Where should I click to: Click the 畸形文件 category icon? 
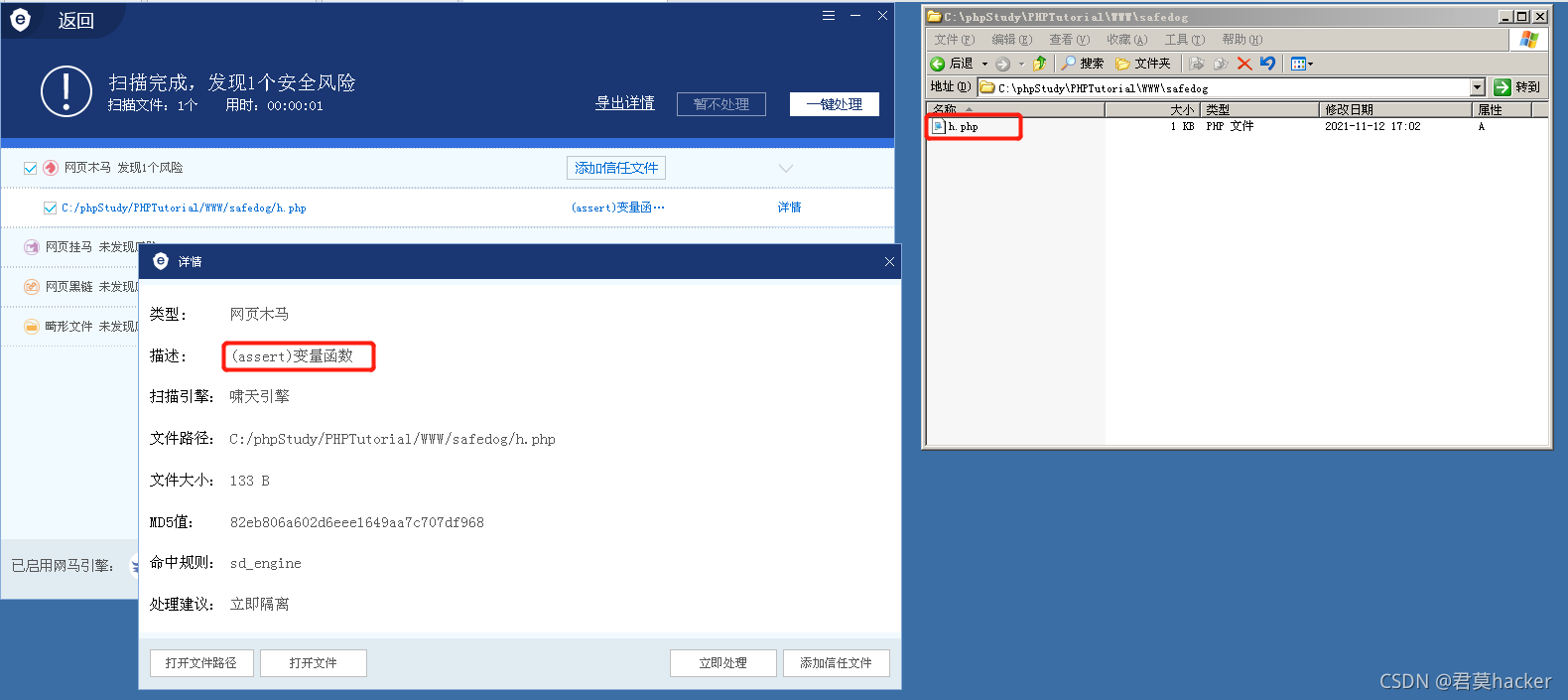tap(32, 327)
